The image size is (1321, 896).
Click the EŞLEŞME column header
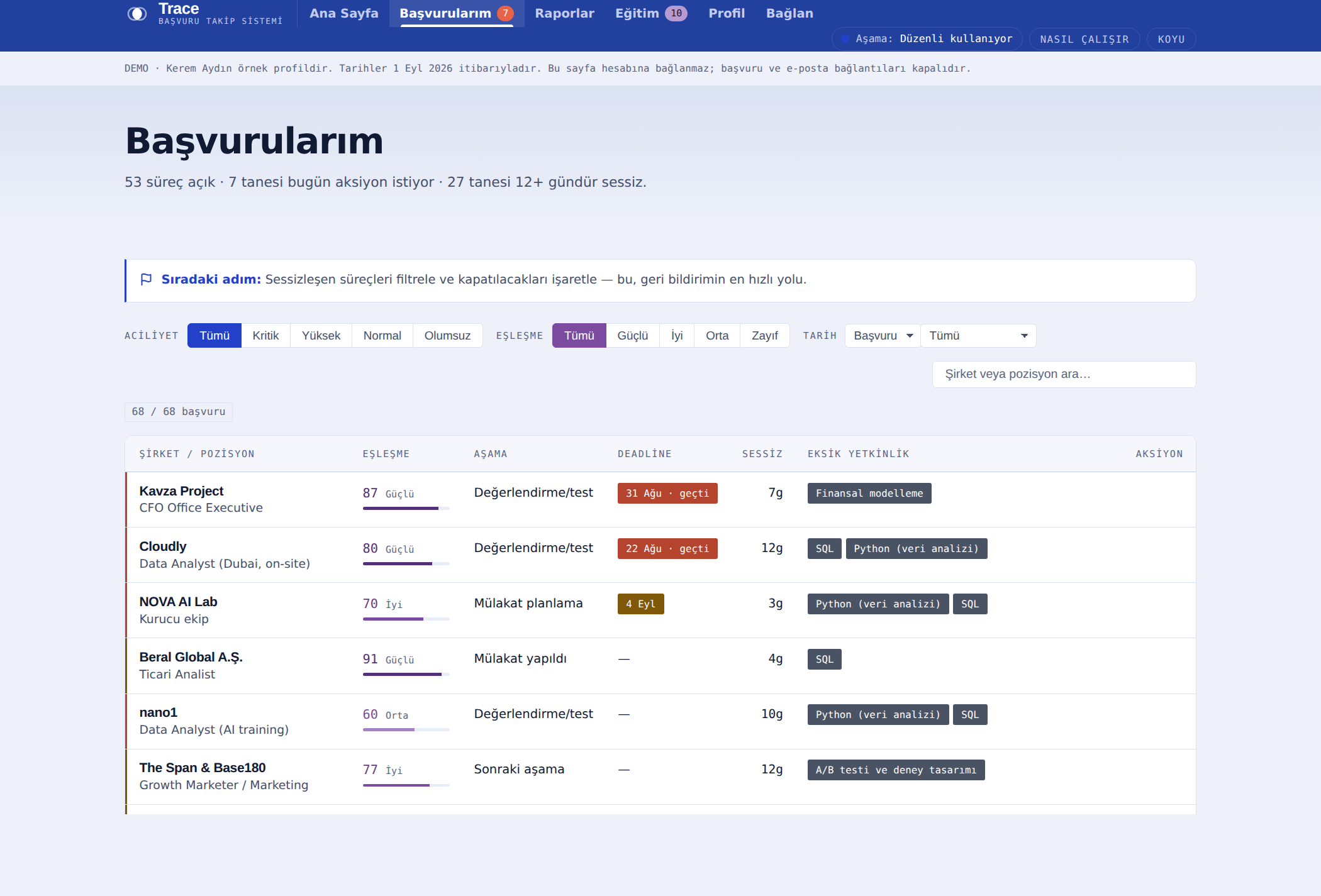386,454
